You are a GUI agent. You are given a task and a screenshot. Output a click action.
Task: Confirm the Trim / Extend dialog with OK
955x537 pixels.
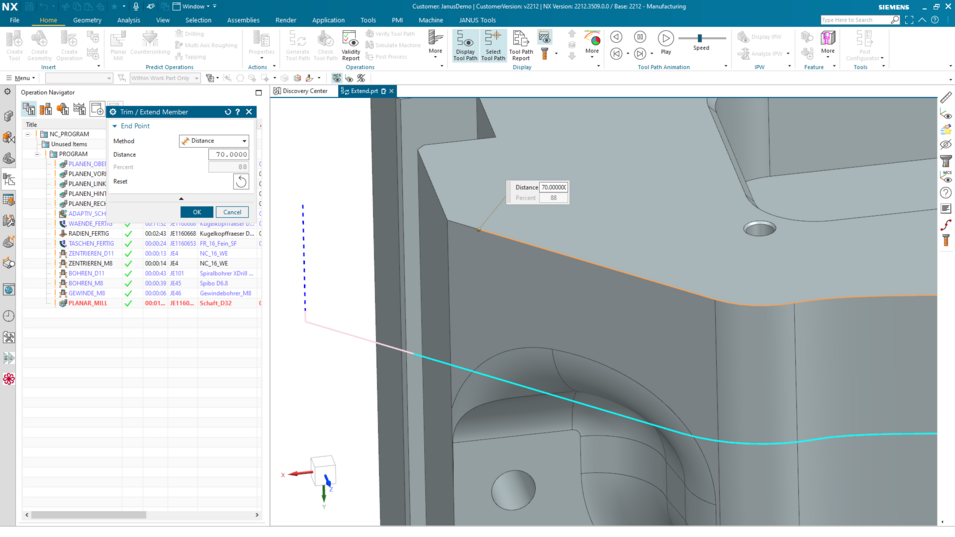pyautogui.click(x=197, y=212)
